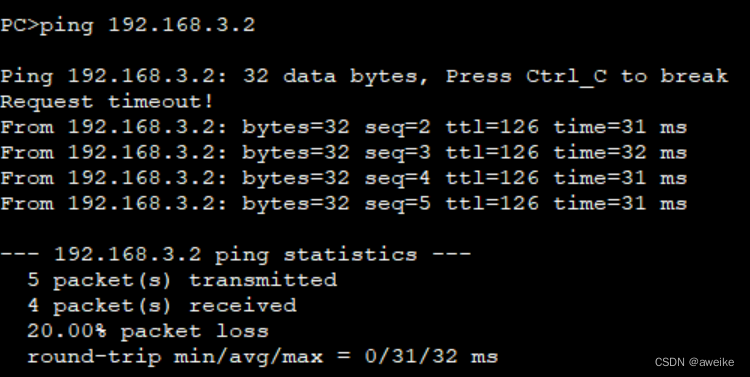
Task: Click the 0/31/32 ms result value
Action: [431, 356]
